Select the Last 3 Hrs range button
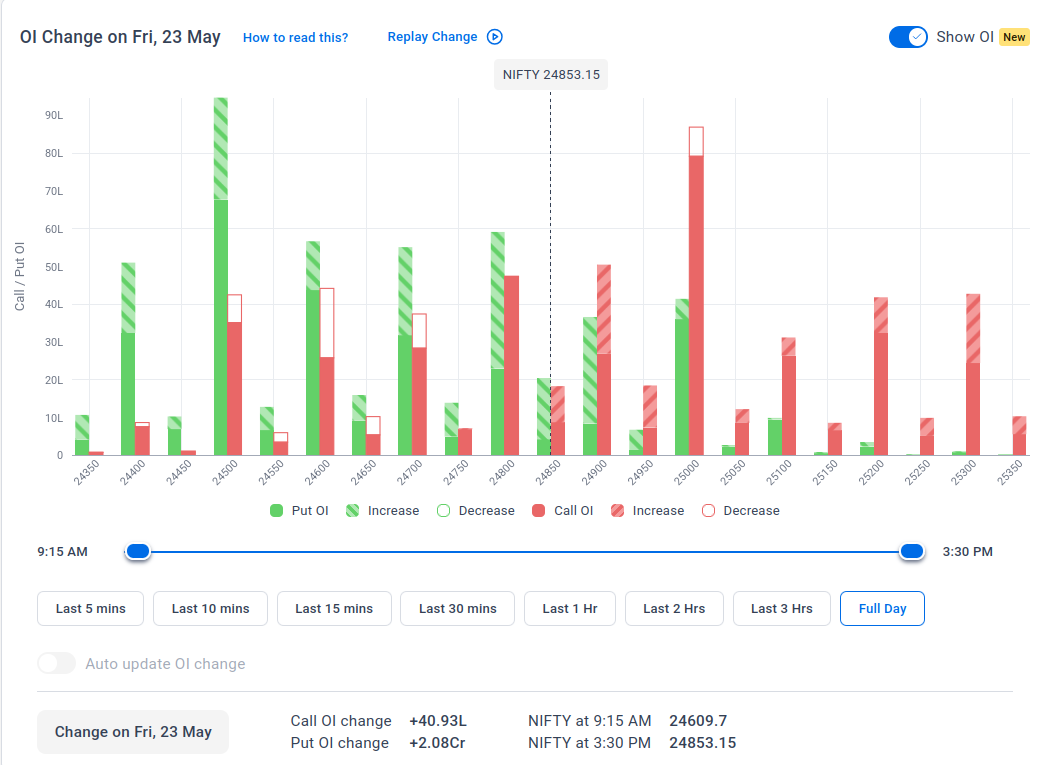 [x=782, y=608]
